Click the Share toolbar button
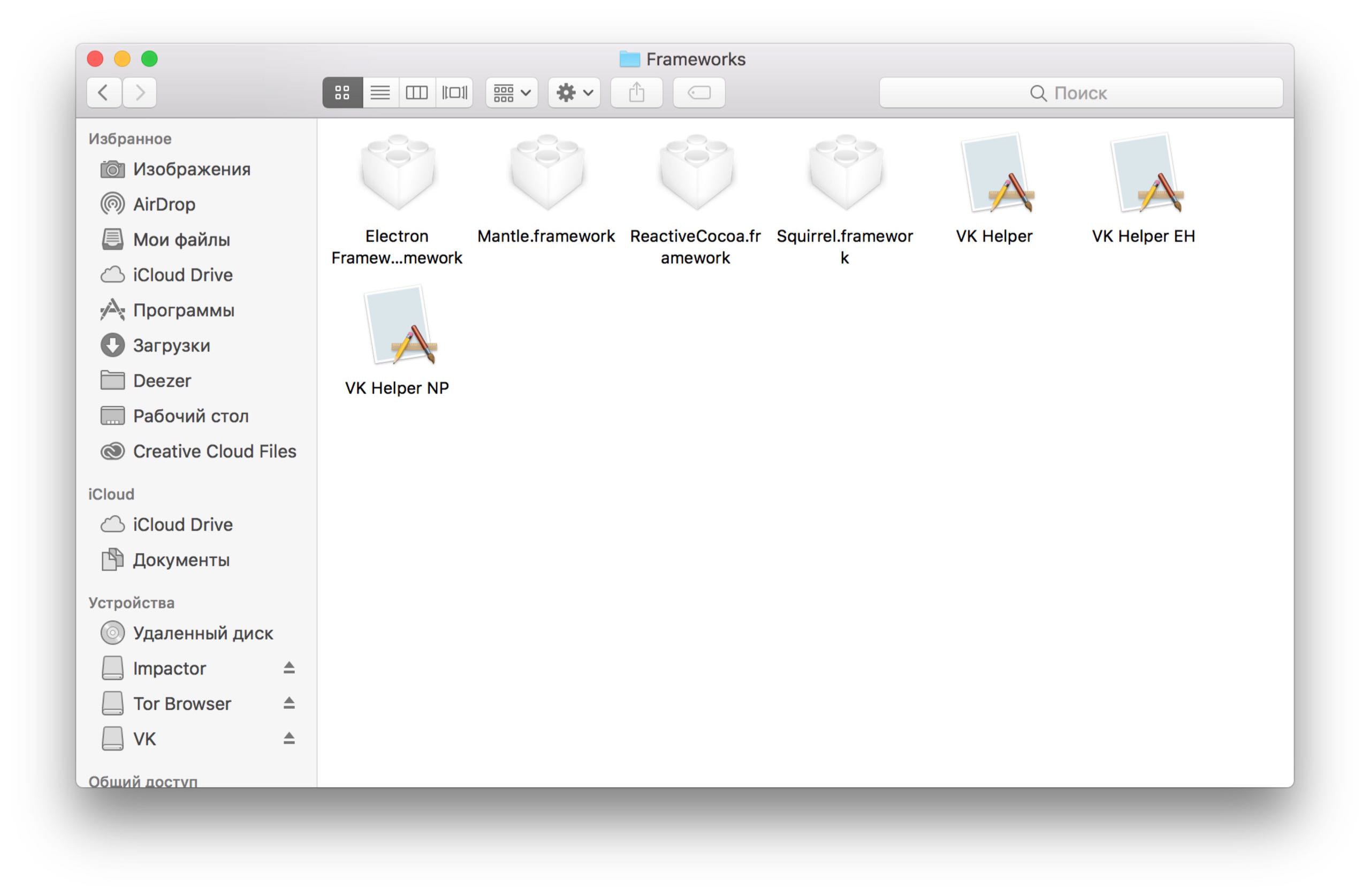The image size is (1370, 896). click(x=636, y=93)
